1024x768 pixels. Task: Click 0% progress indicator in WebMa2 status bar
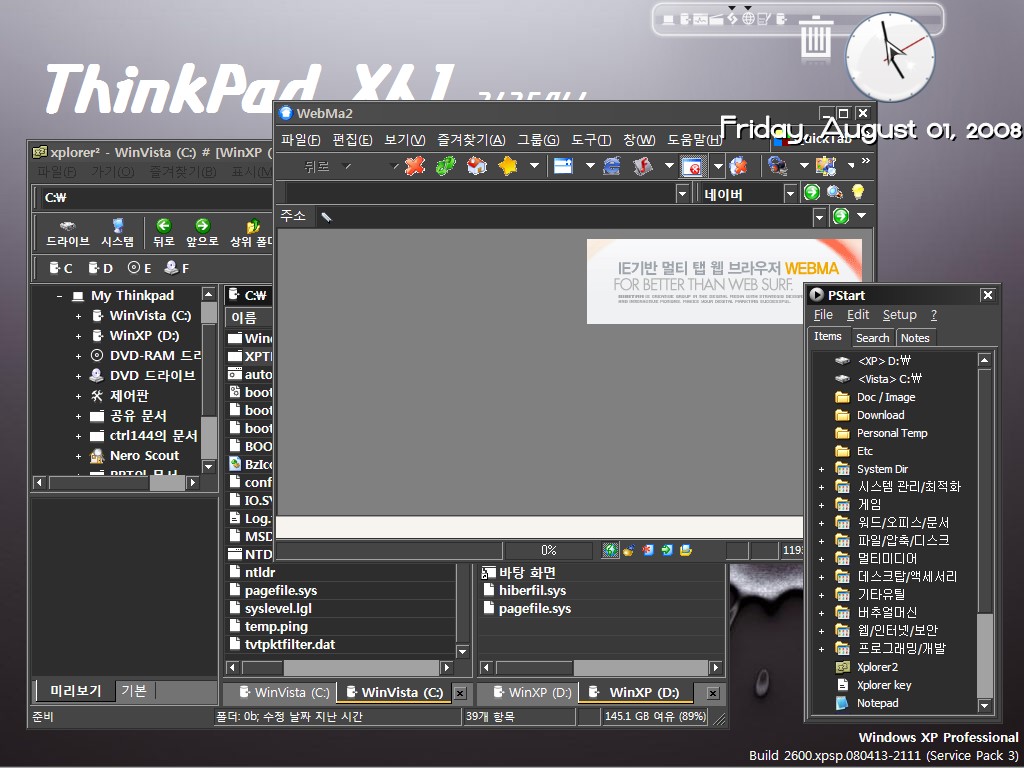pos(549,551)
